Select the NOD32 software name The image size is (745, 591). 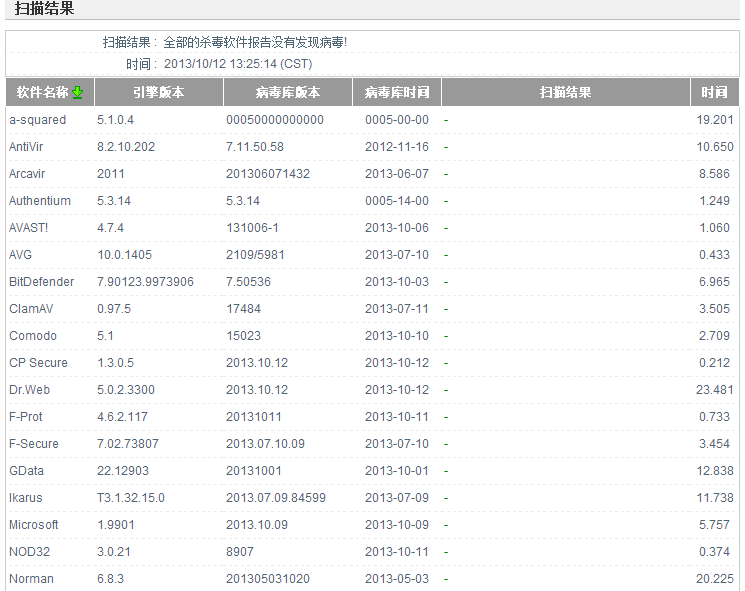click(x=29, y=552)
